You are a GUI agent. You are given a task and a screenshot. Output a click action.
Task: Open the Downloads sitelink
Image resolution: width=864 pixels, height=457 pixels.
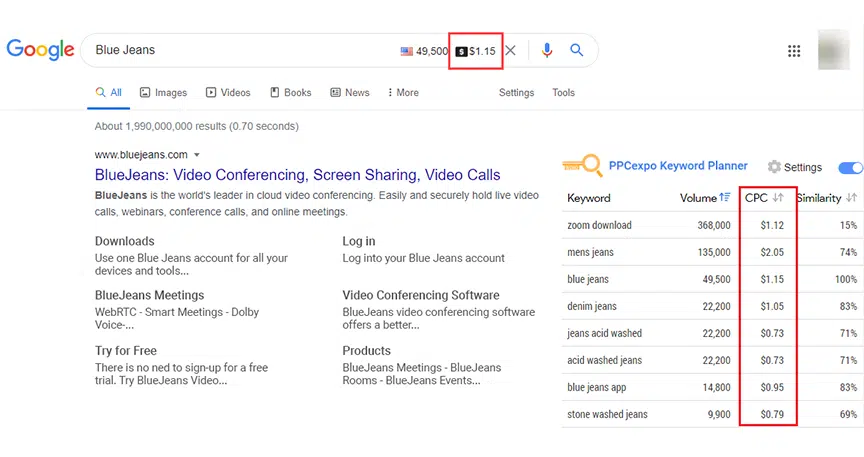click(x=125, y=241)
